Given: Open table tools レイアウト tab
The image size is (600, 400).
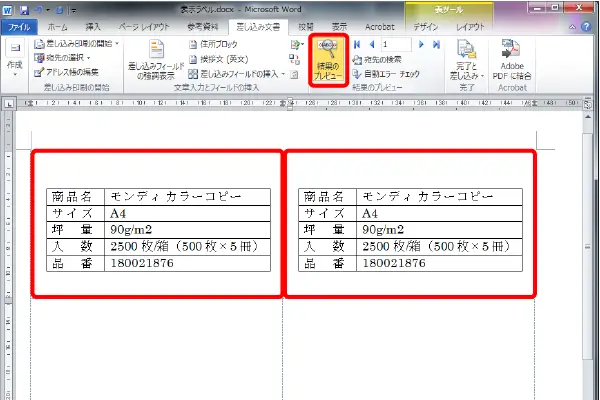Looking at the screenshot, I should click(470, 27).
